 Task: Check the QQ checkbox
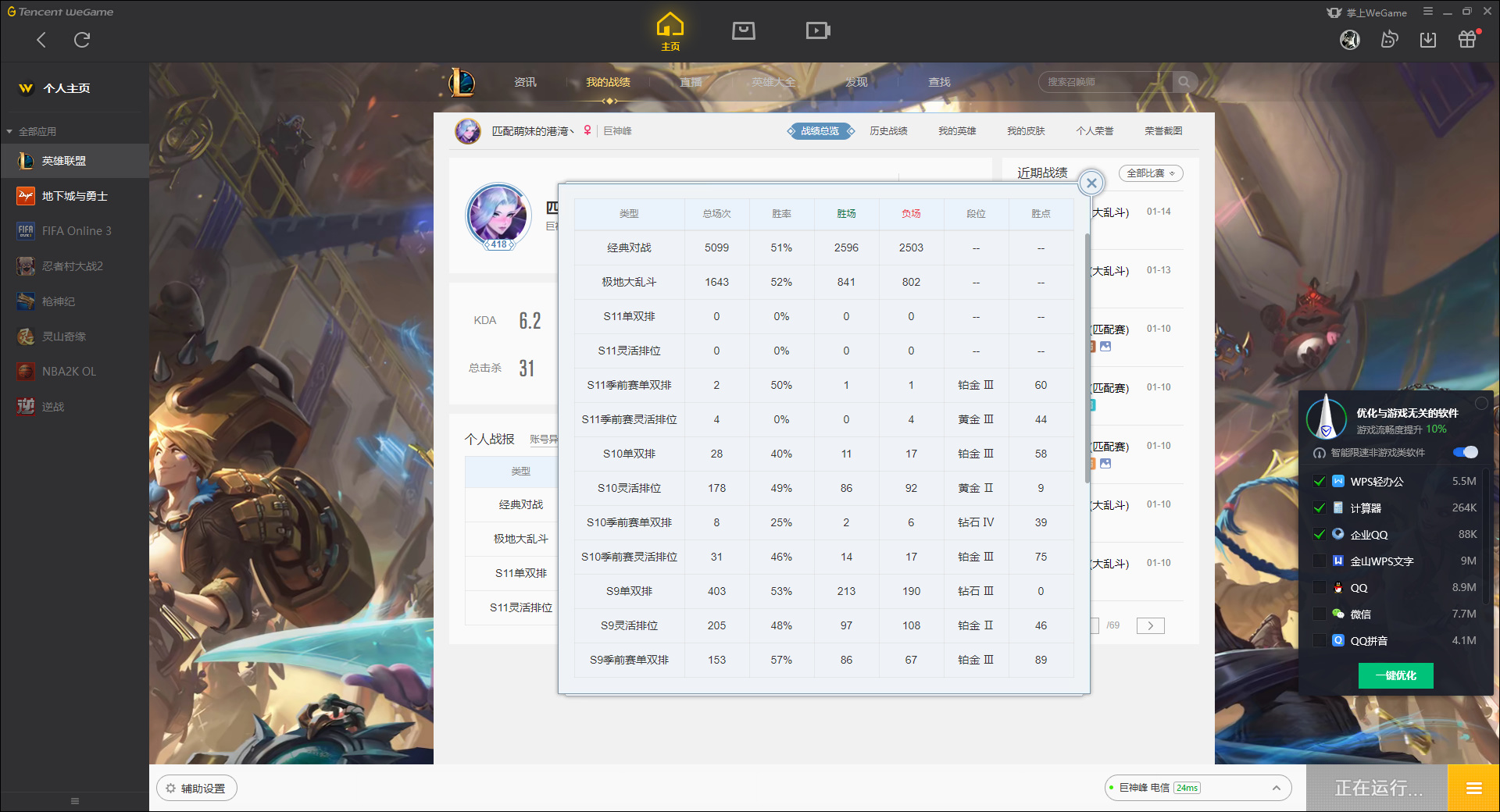(1320, 588)
